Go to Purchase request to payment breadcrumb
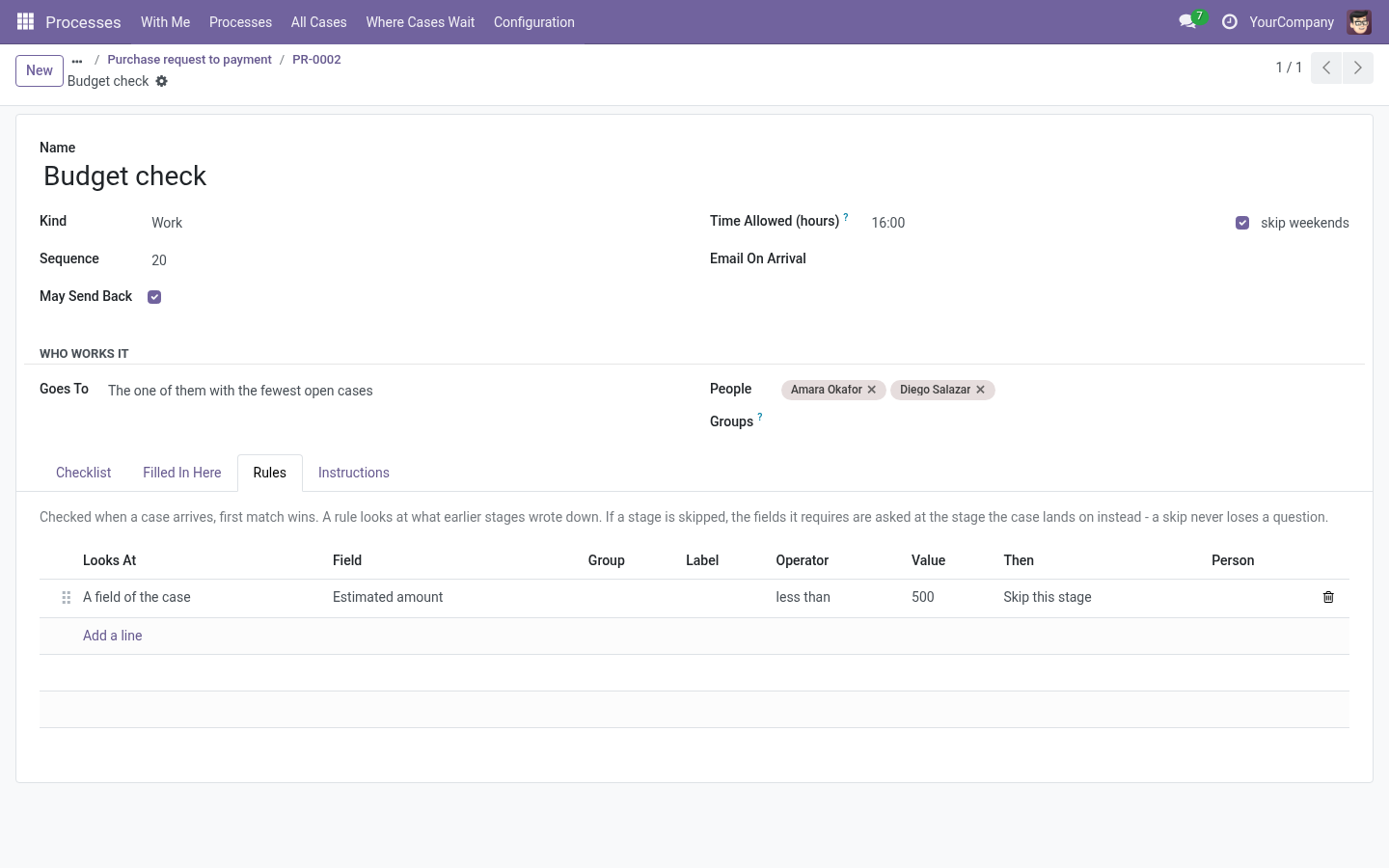The image size is (1389, 868). 189,60
